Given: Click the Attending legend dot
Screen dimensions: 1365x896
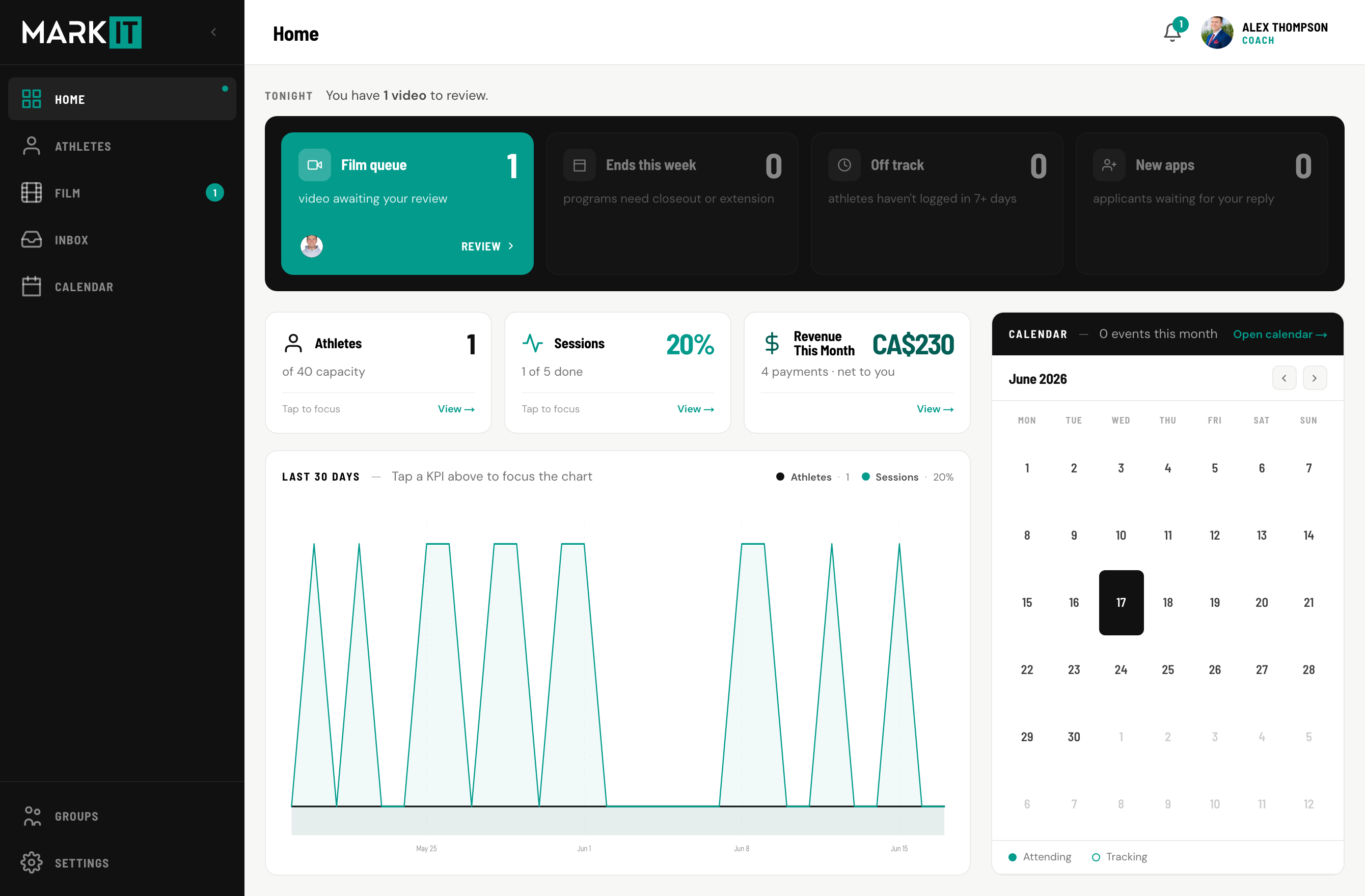Looking at the screenshot, I should 1012,857.
